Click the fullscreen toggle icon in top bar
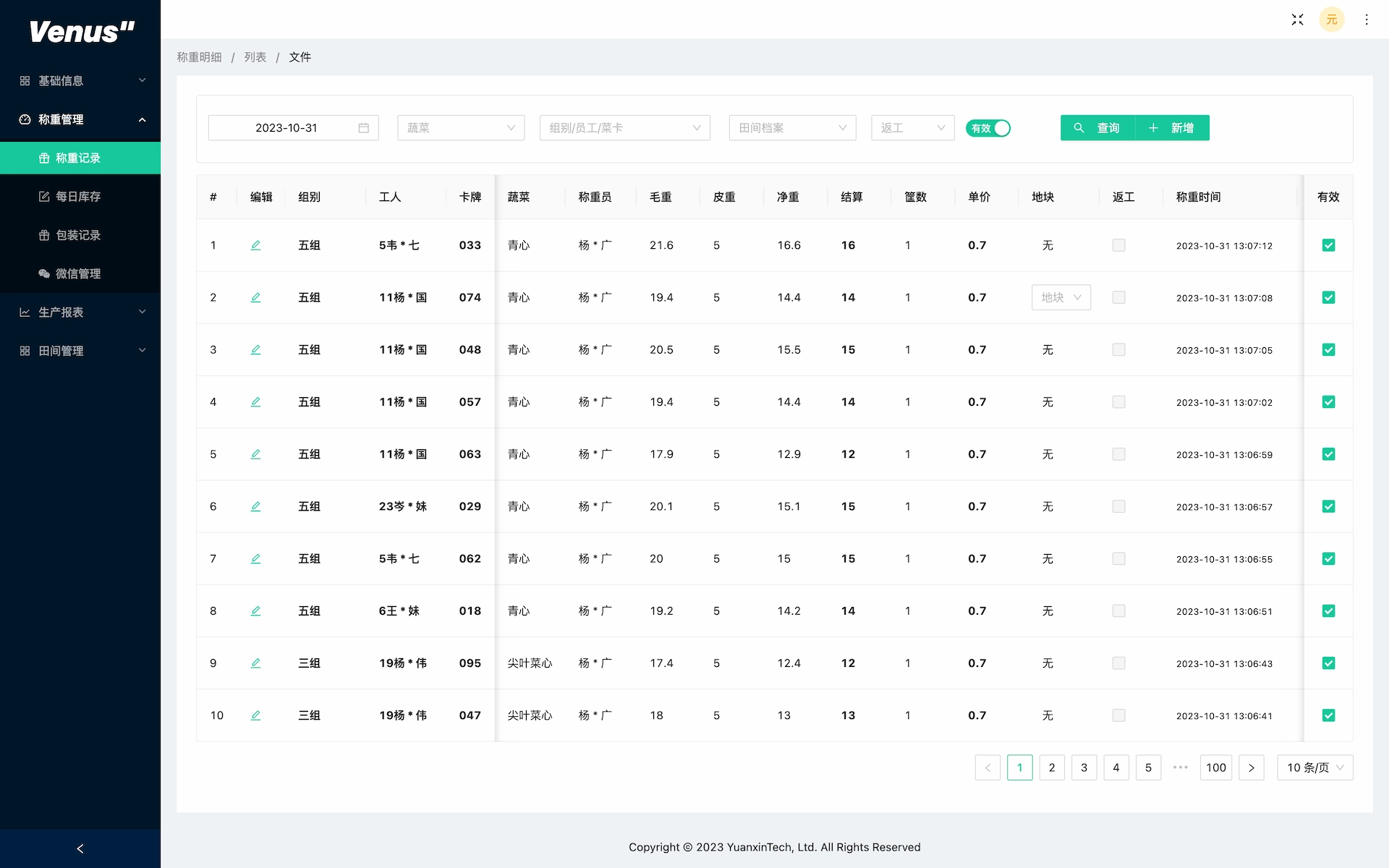1389x868 pixels. [x=1297, y=20]
